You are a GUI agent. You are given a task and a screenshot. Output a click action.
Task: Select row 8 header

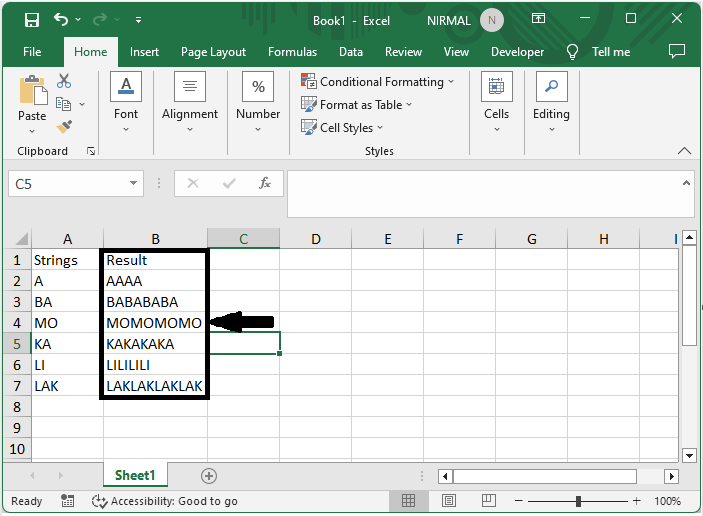coord(17,407)
